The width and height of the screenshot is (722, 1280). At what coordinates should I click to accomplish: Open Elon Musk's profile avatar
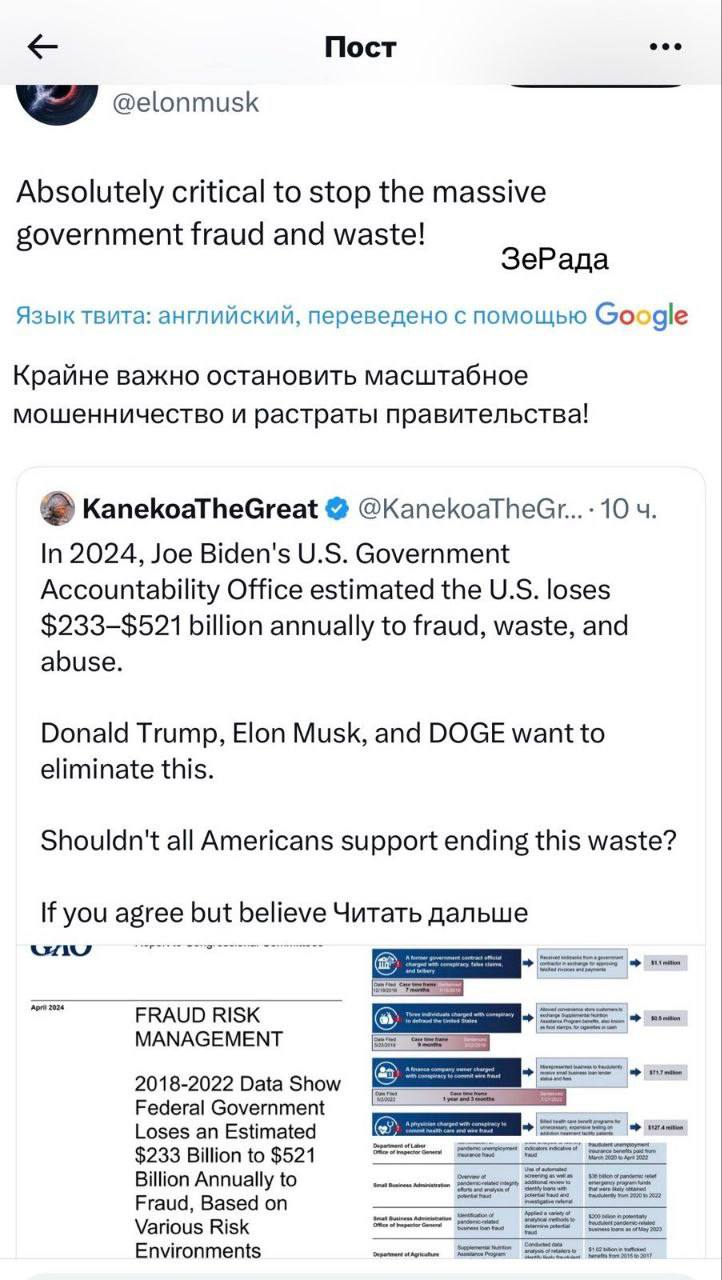57,101
